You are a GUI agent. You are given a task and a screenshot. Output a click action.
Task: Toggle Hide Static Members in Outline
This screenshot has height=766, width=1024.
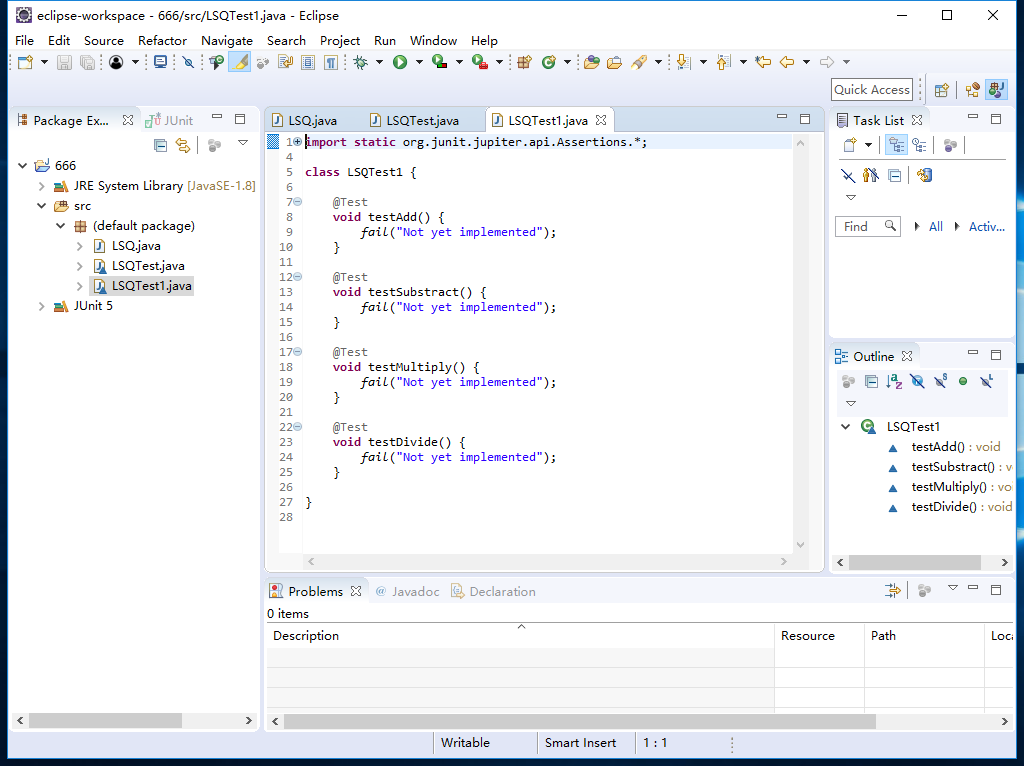coord(940,381)
